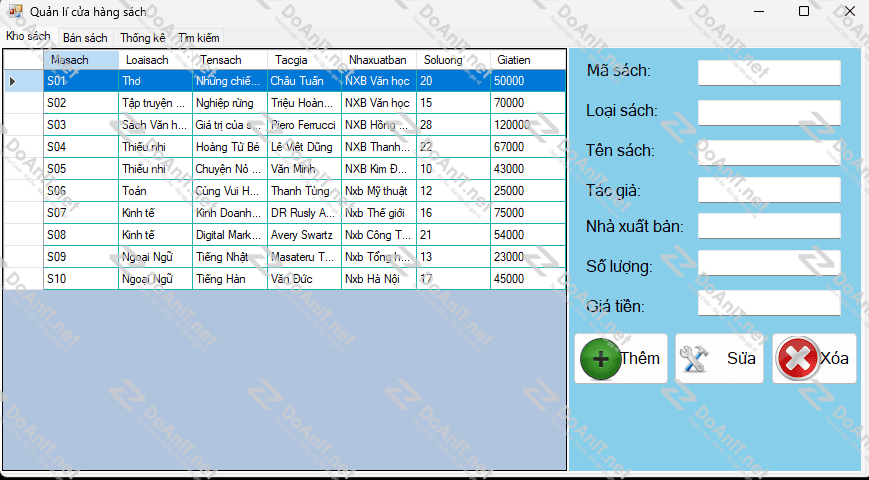Click the app icon in title bar
Image resolution: width=869 pixels, height=480 pixels.
coord(14,12)
